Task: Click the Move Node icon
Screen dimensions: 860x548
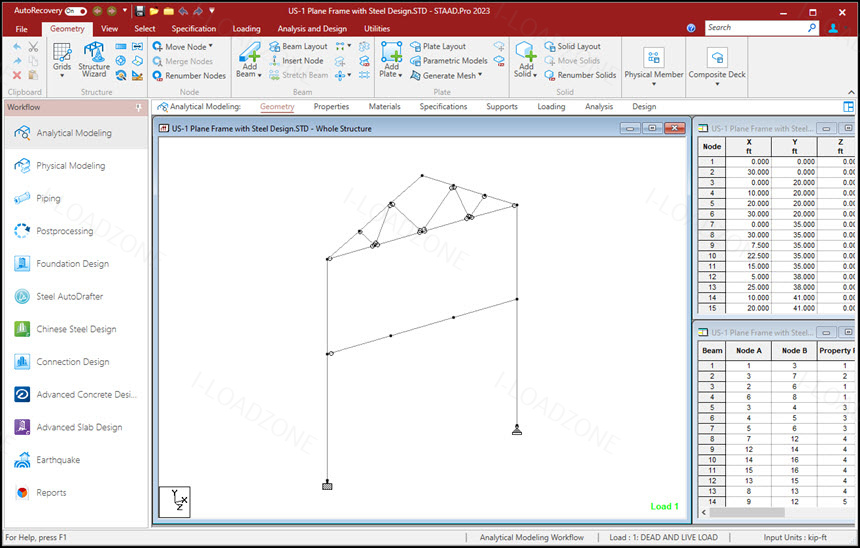Action: click(x=157, y=47)
